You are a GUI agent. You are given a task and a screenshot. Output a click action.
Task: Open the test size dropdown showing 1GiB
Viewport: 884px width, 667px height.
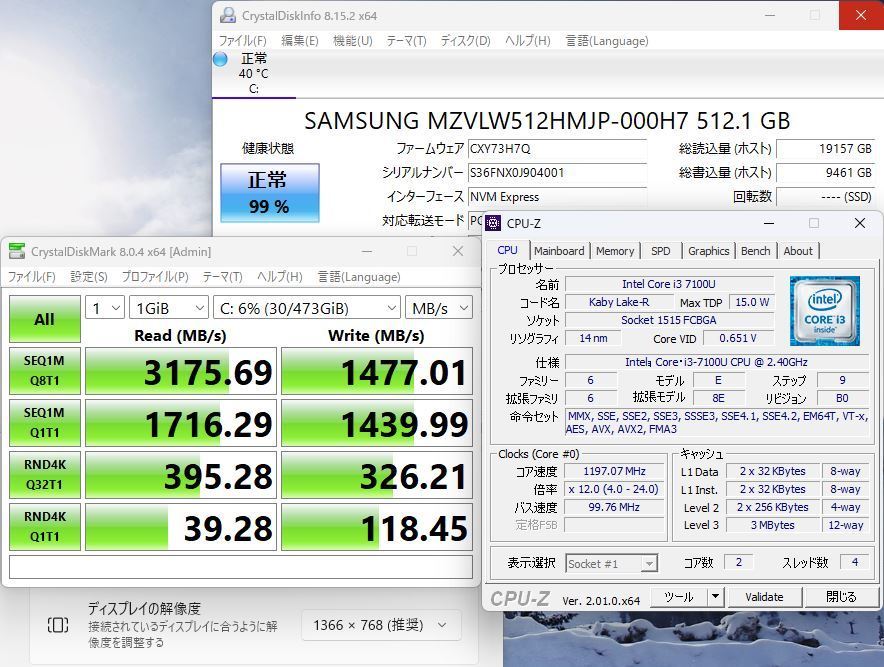click(169, 308)
